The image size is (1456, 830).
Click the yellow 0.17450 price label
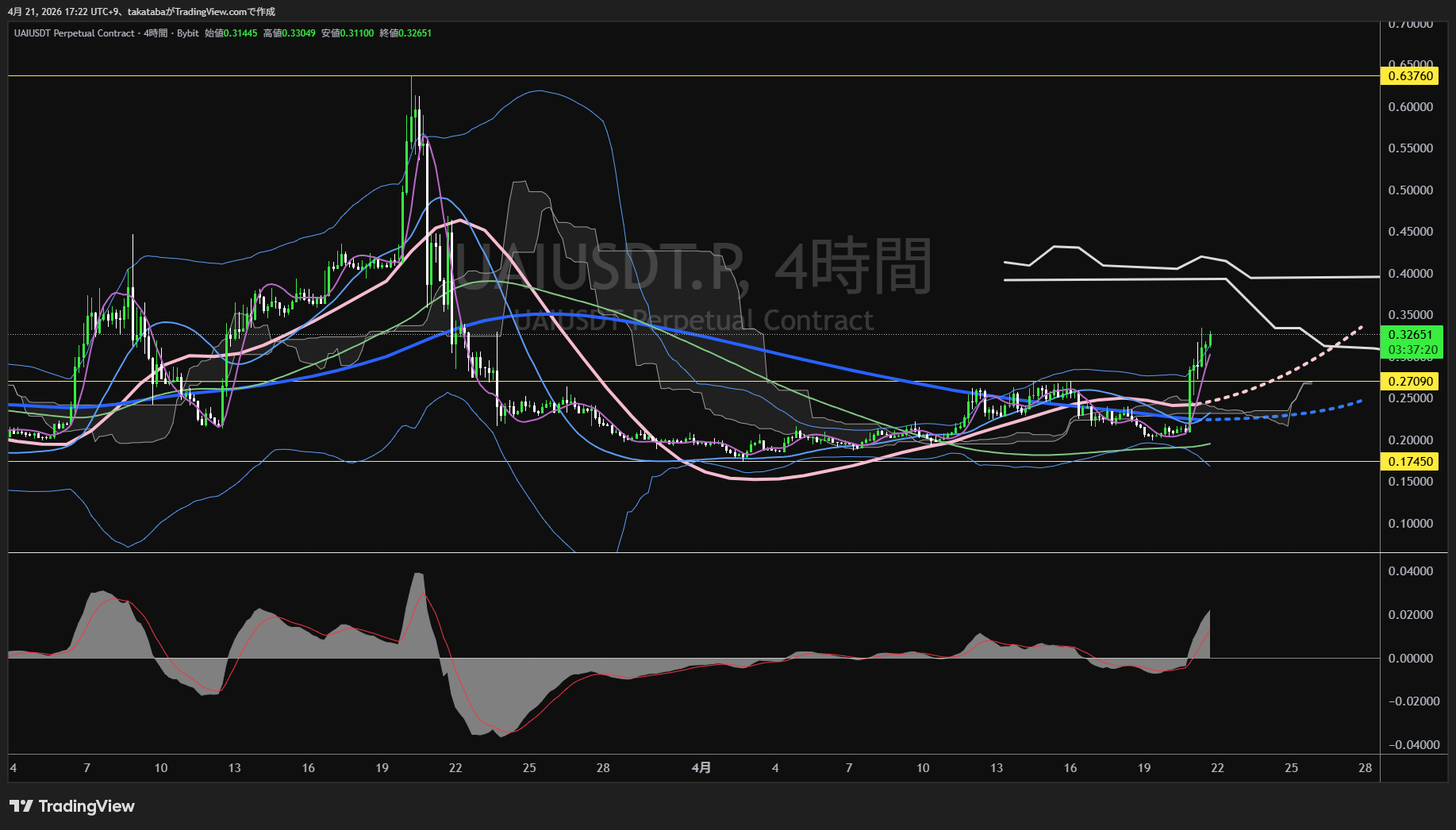[x=1410, y=462]
